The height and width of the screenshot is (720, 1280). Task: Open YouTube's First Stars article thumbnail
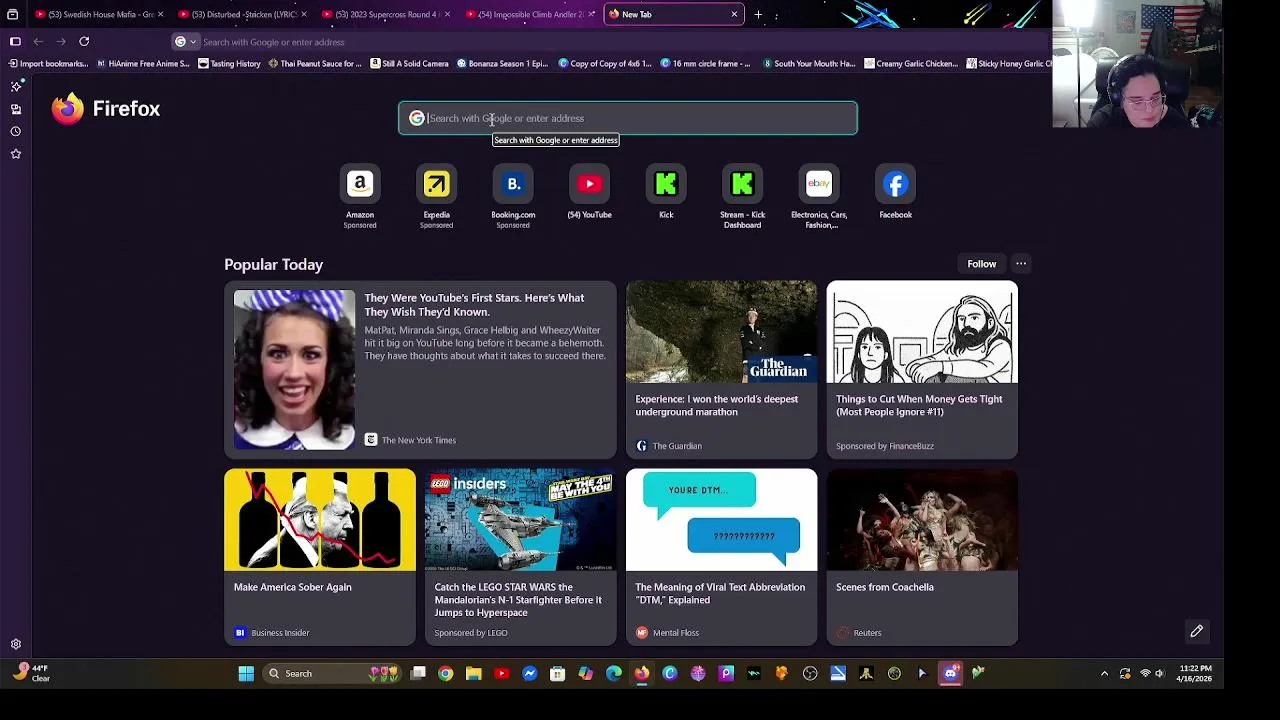pyautogui.click(x=294, y=370)
